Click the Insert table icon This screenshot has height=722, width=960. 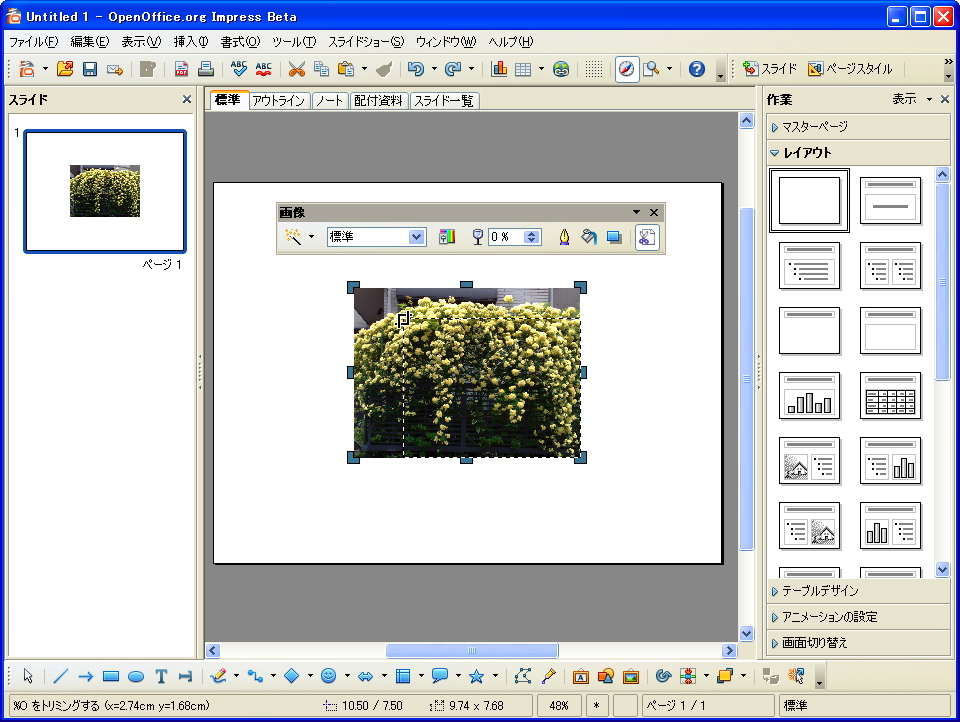point(523,69)
